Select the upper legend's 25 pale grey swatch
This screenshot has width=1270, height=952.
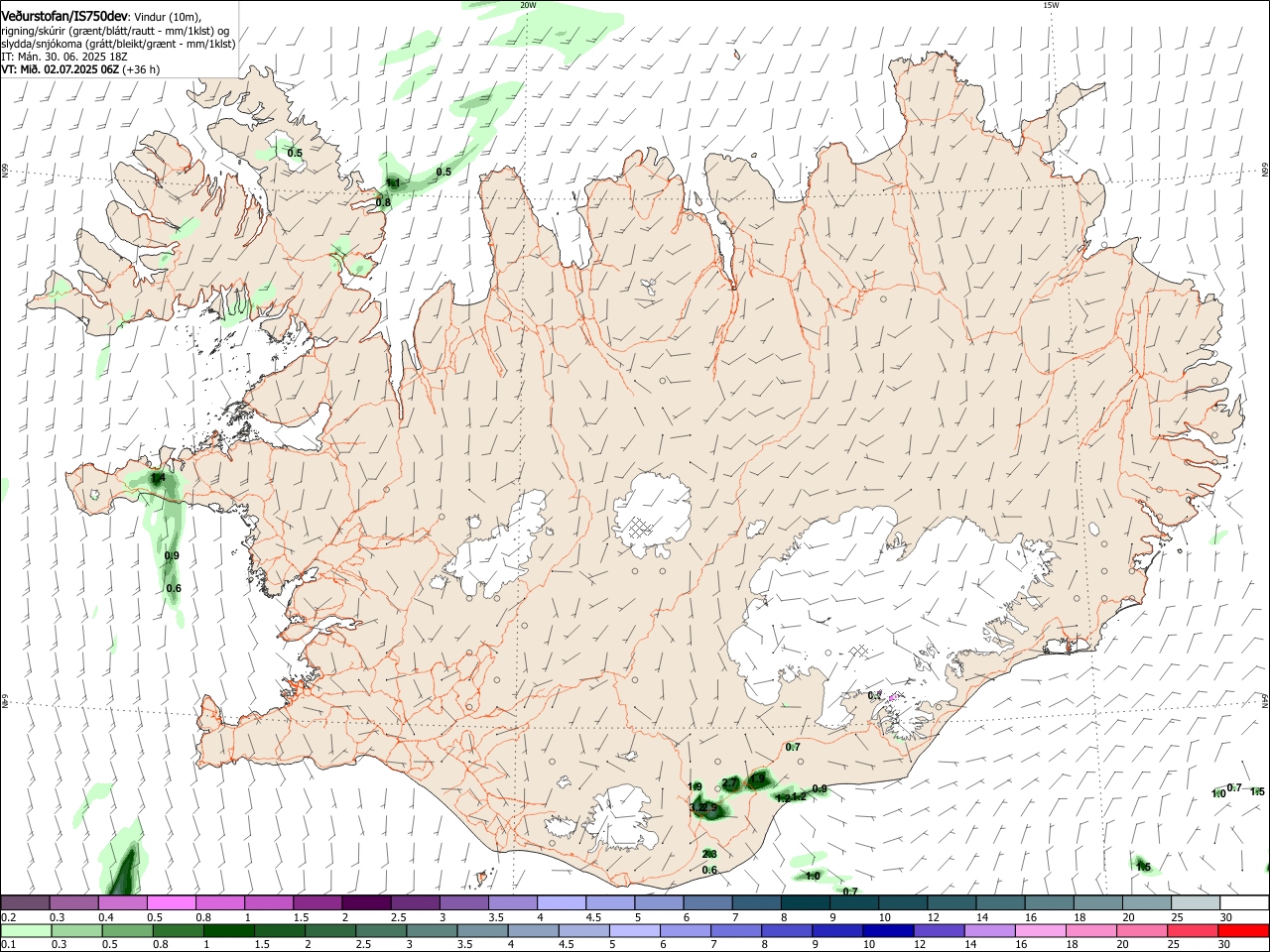pyautogui.click(x=1196, y=903)
